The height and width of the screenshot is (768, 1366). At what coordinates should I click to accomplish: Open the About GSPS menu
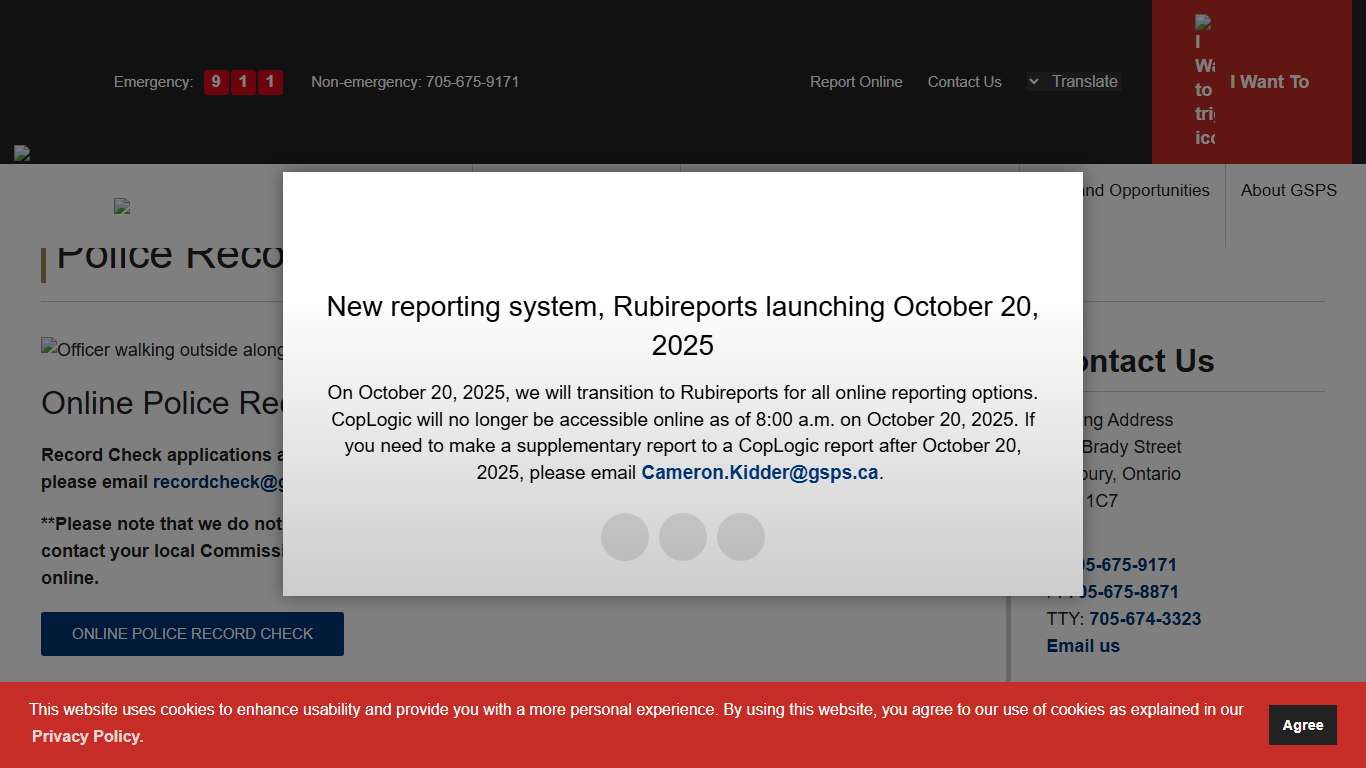tap(1289, 190)
